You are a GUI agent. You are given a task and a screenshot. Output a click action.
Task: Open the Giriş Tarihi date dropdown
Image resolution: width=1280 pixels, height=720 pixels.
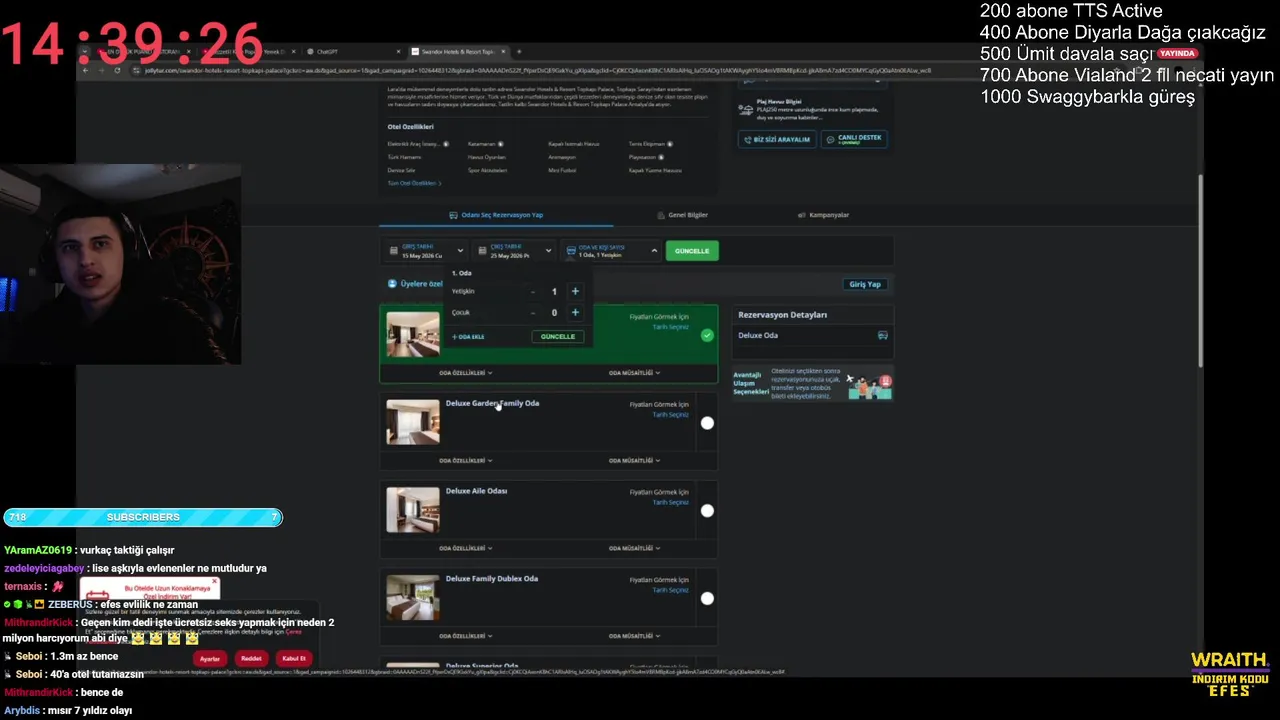426,250
